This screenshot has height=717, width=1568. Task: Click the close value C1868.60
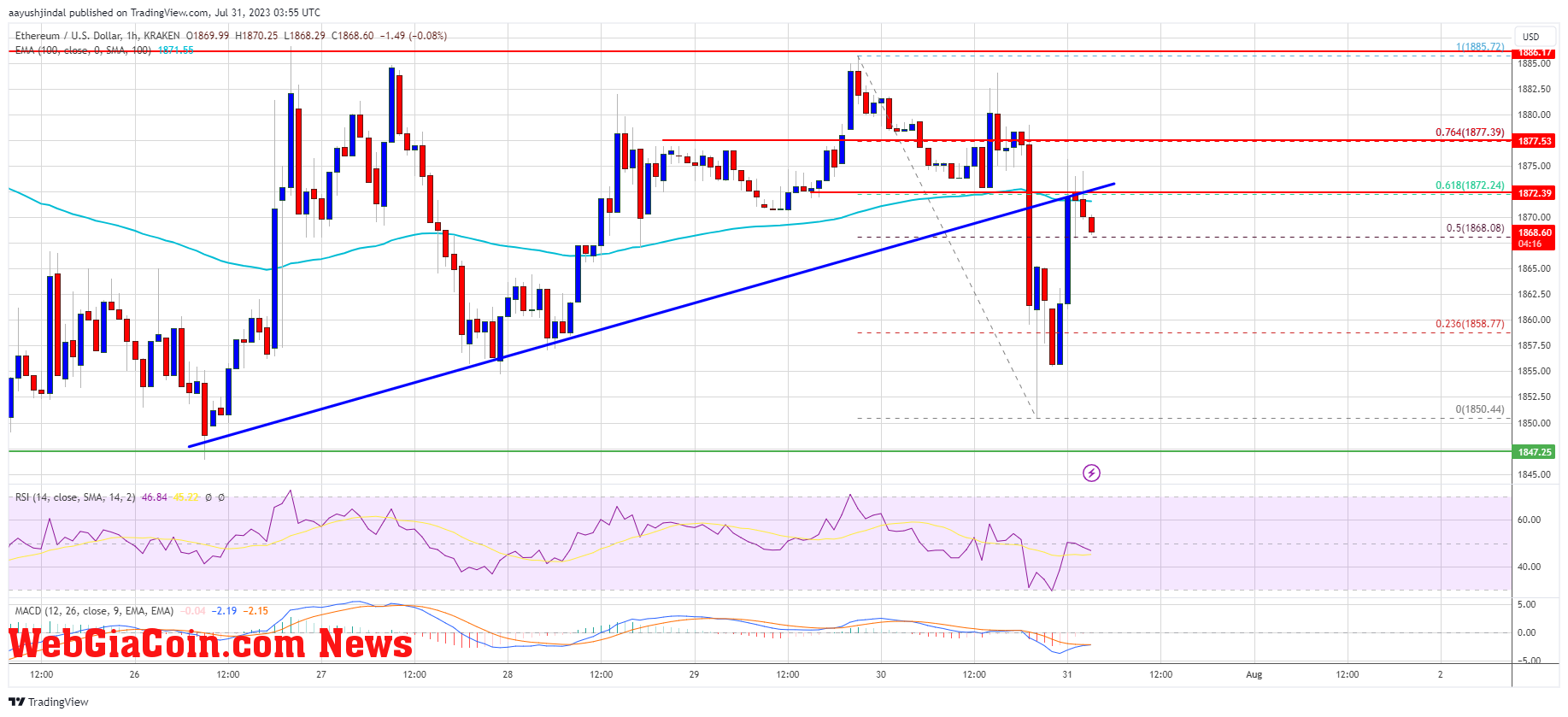(x=352, y=36)
